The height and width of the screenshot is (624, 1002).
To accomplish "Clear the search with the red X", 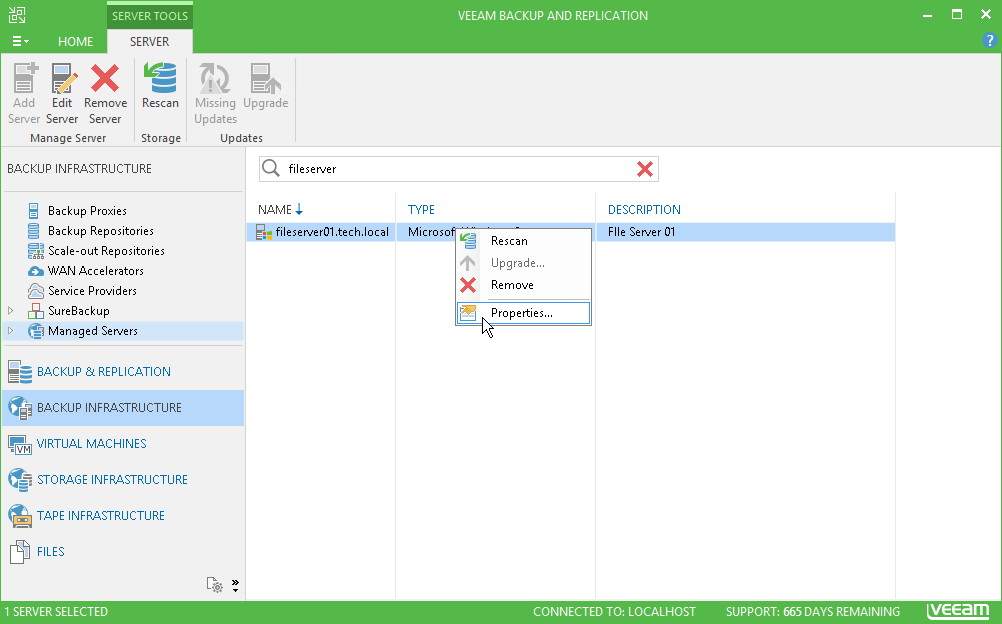I will (645, 169).
